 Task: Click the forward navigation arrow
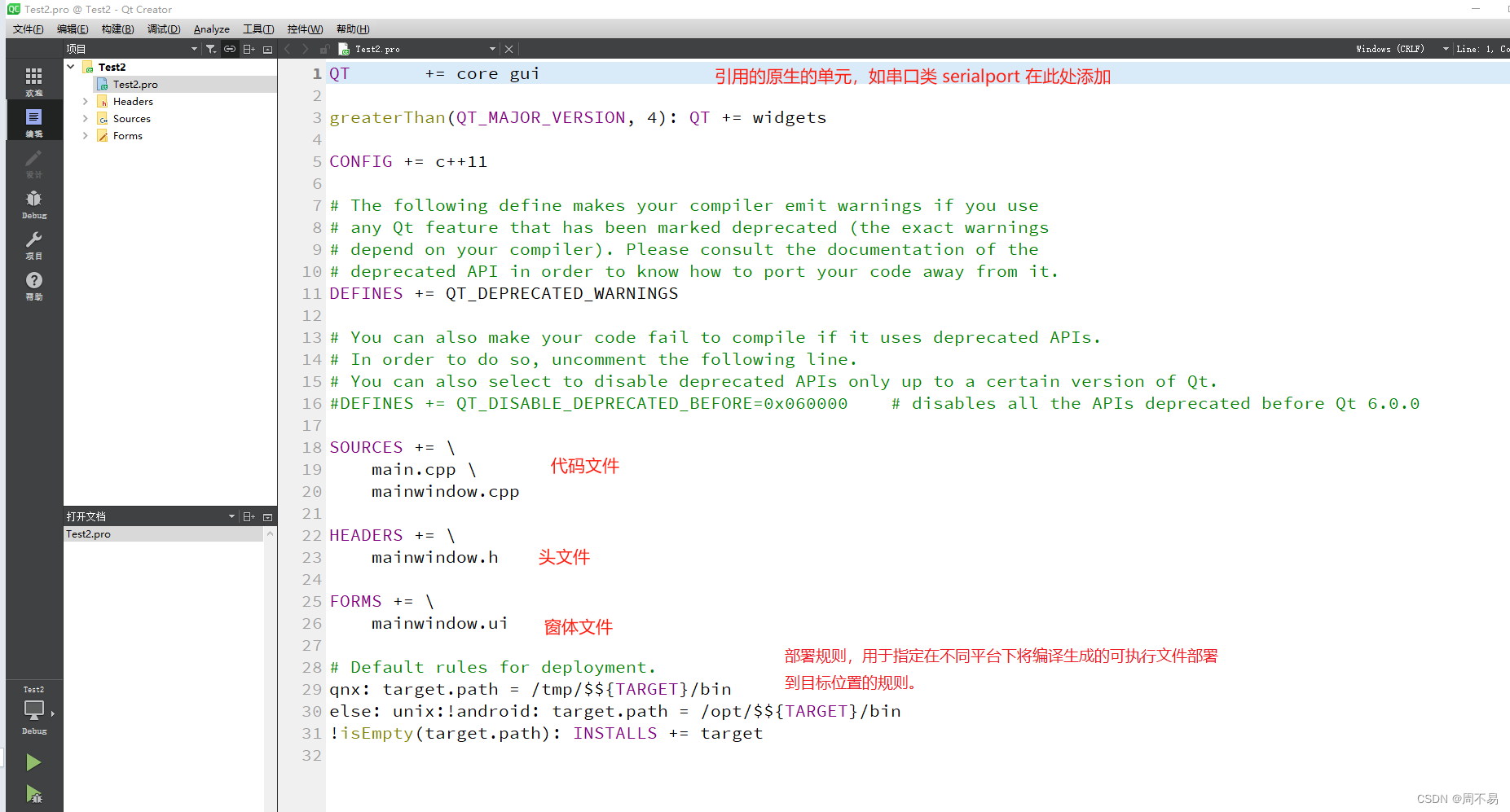304,49
